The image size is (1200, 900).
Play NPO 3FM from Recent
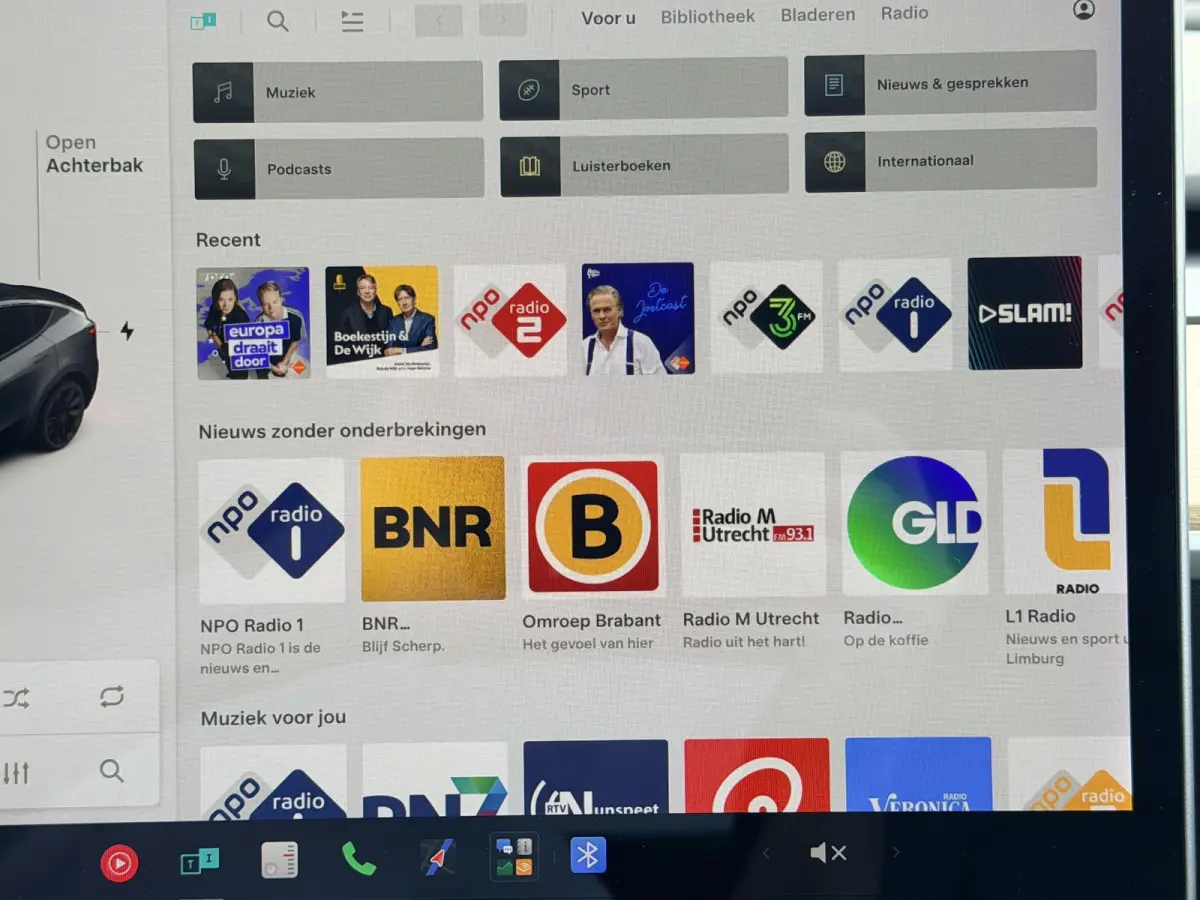[x=767, y=316]
